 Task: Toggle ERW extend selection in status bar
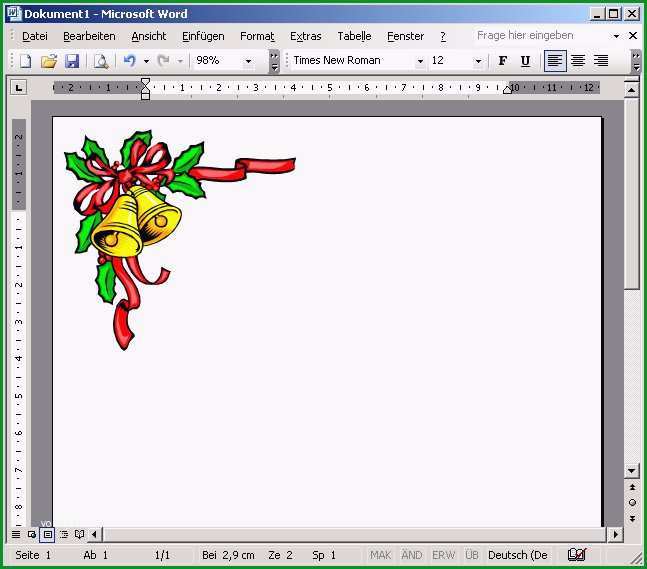pyautogui.click(x=444, y=555)
